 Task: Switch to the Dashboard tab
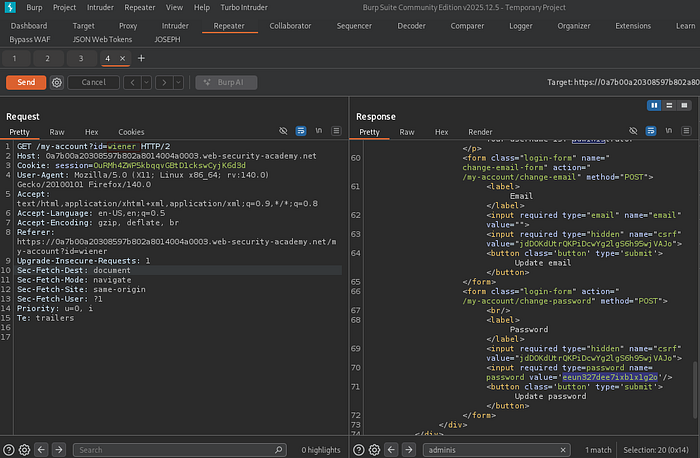point(29,26)
